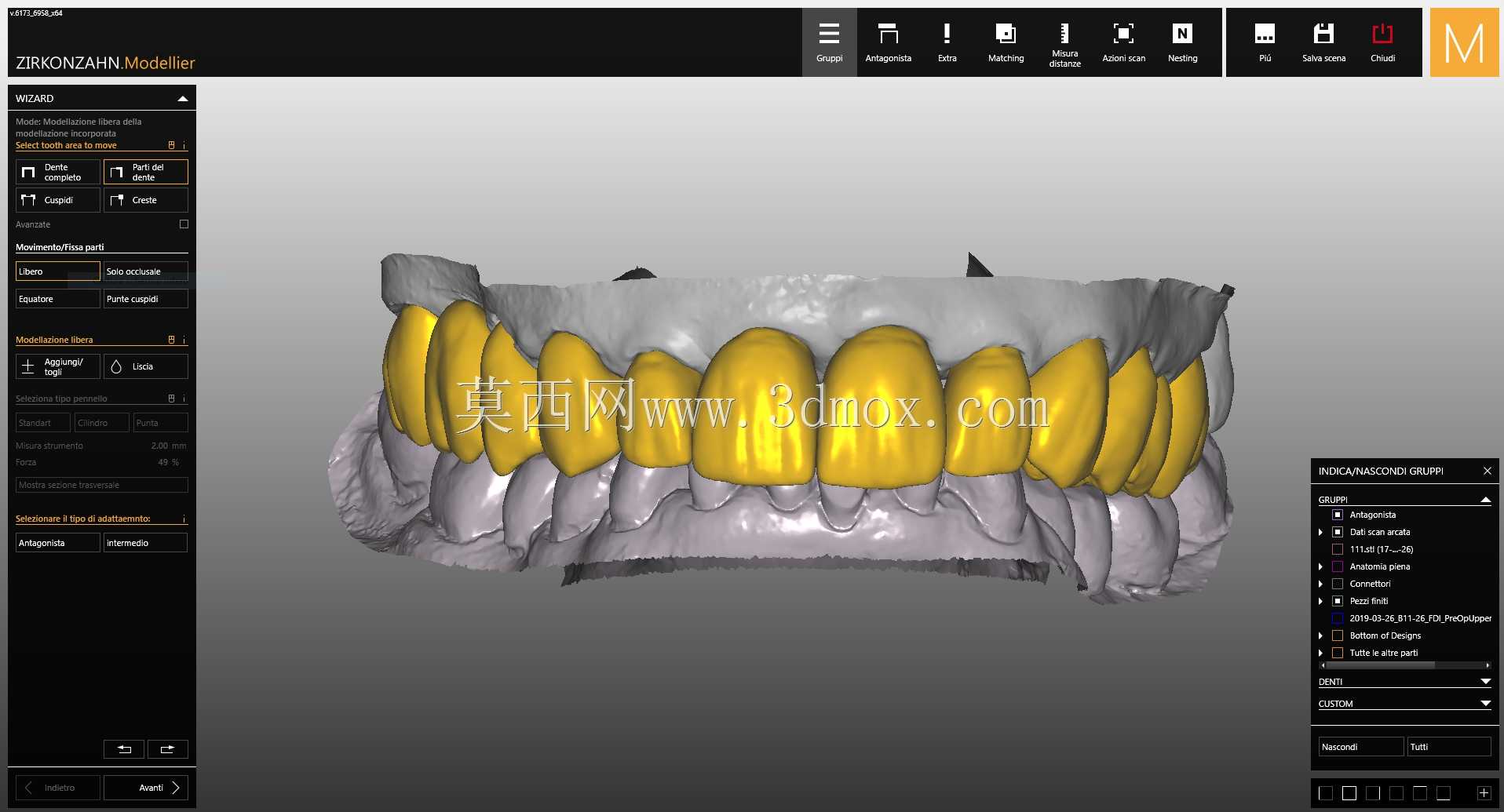Expand the Pezzi finiti tree node
The image size is (1504, 812).
click(1321, 601)
